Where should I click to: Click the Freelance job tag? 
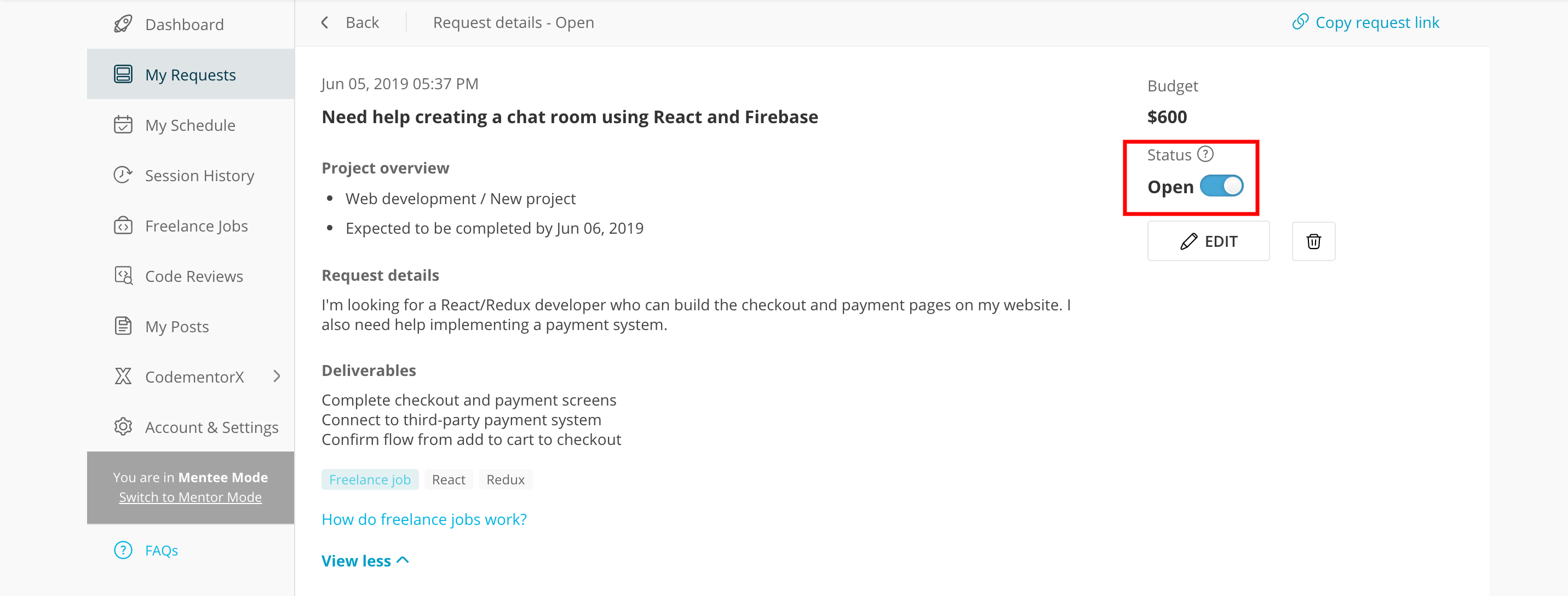pyautogui.click(x=370, y=480)
